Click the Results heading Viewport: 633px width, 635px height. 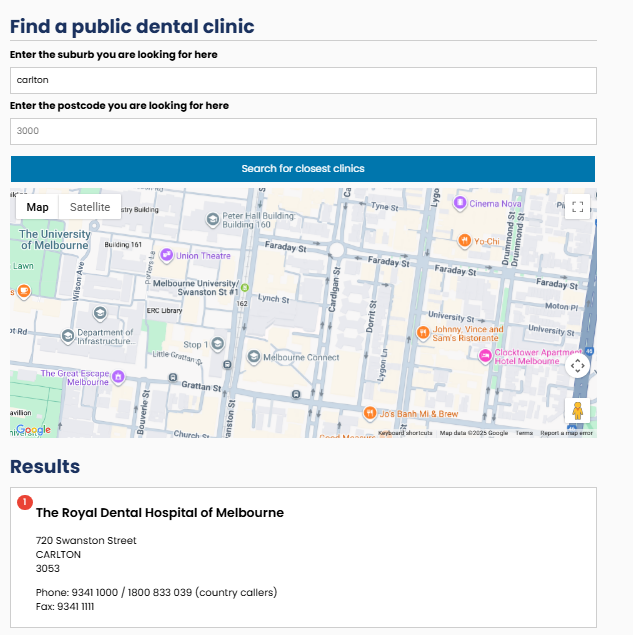[x=45, y=467]
